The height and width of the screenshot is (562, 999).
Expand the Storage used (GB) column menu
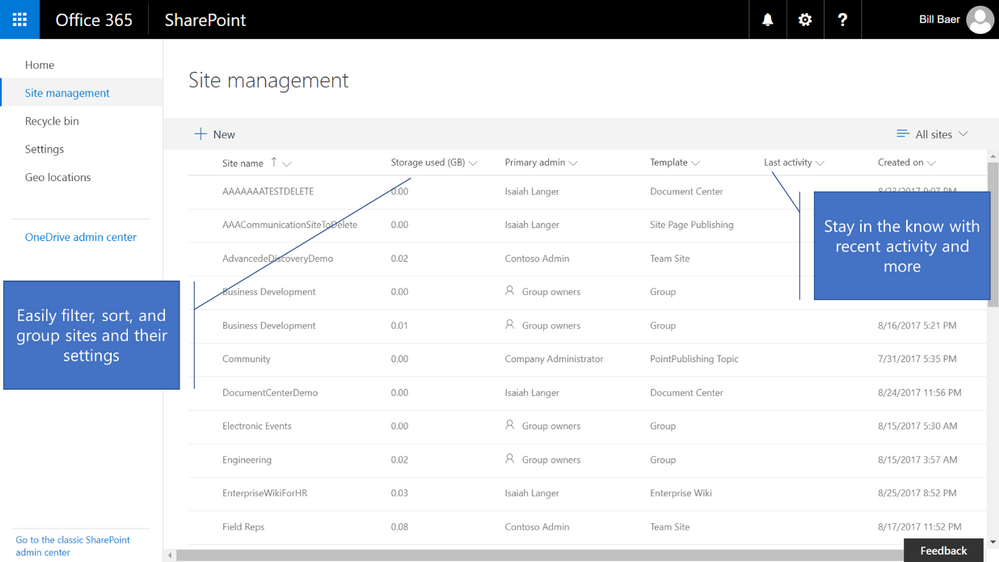pos(473,163)
